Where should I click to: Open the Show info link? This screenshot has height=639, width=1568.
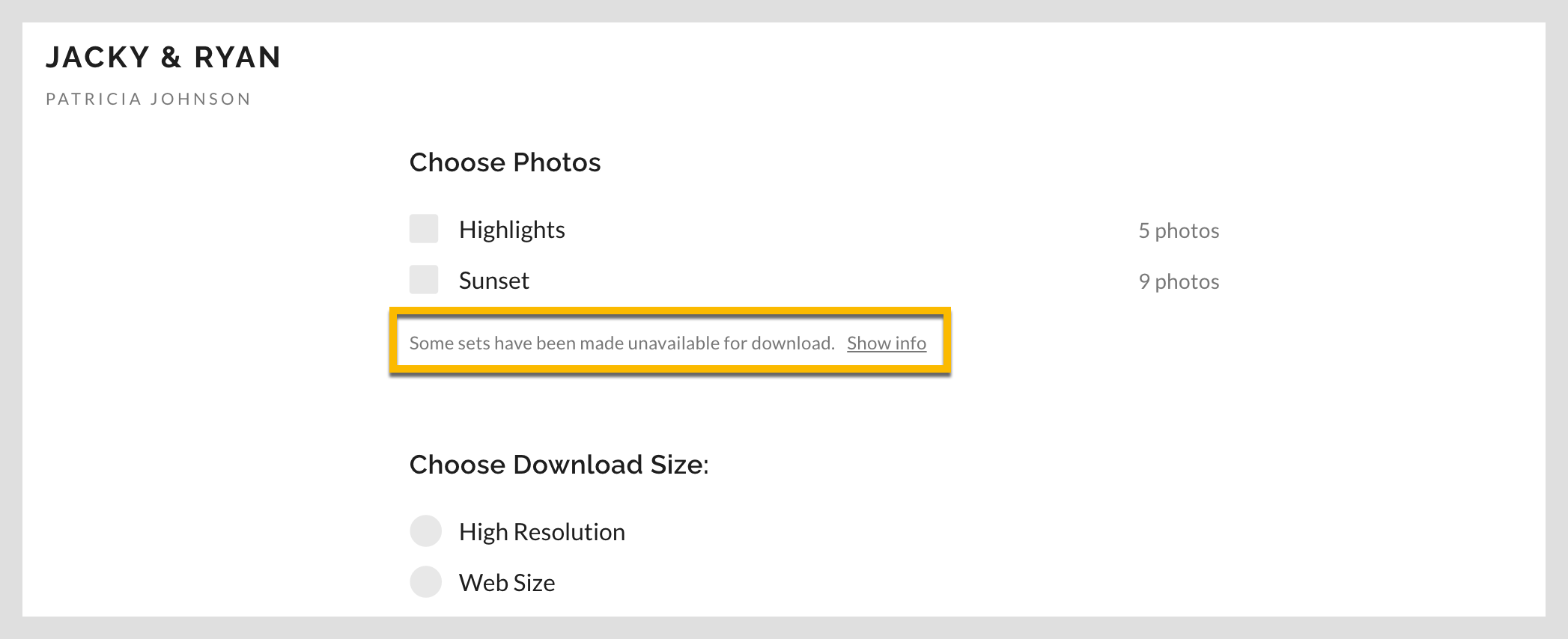tap(887, 343)
